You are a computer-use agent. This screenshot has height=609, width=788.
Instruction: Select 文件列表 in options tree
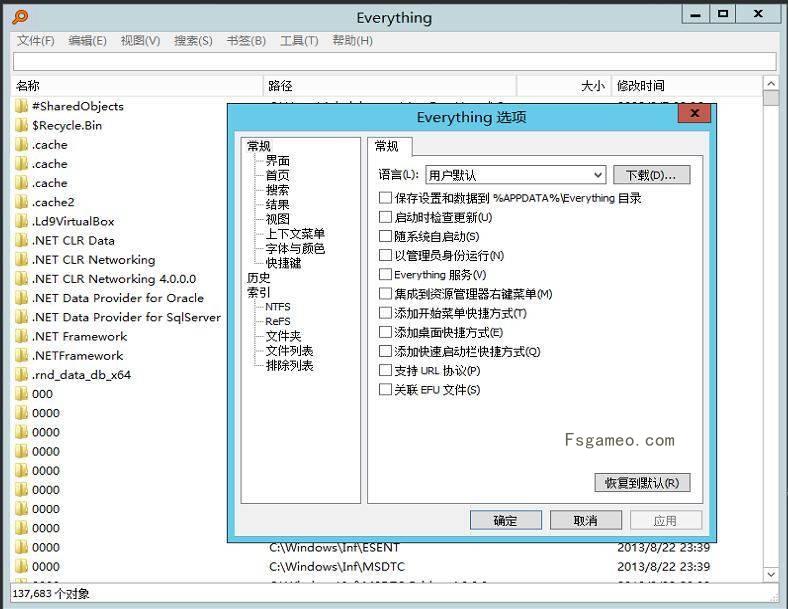coord(289,351)
